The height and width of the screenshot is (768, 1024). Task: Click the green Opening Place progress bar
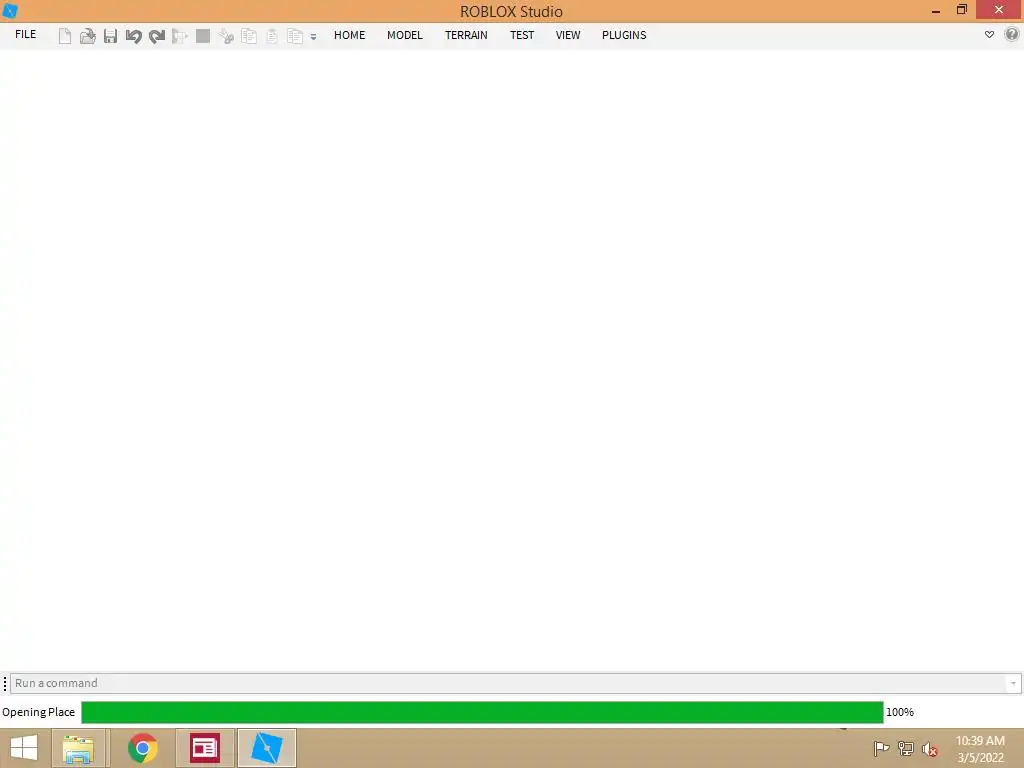pos(482,712)
